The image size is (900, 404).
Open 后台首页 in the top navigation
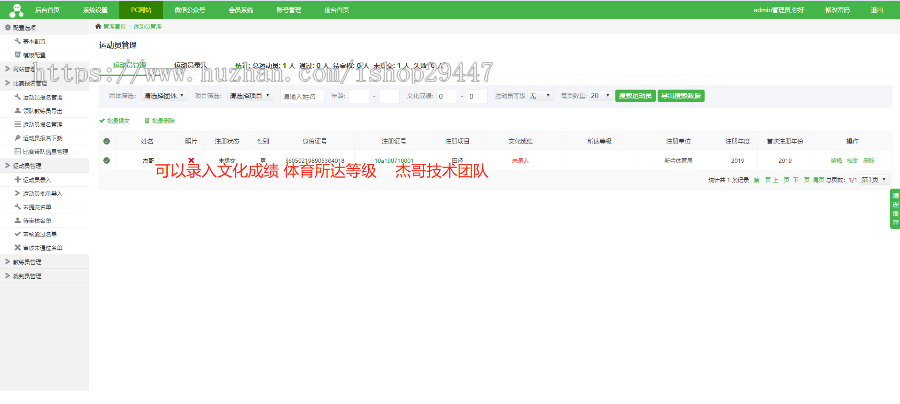tap(47, 10)
